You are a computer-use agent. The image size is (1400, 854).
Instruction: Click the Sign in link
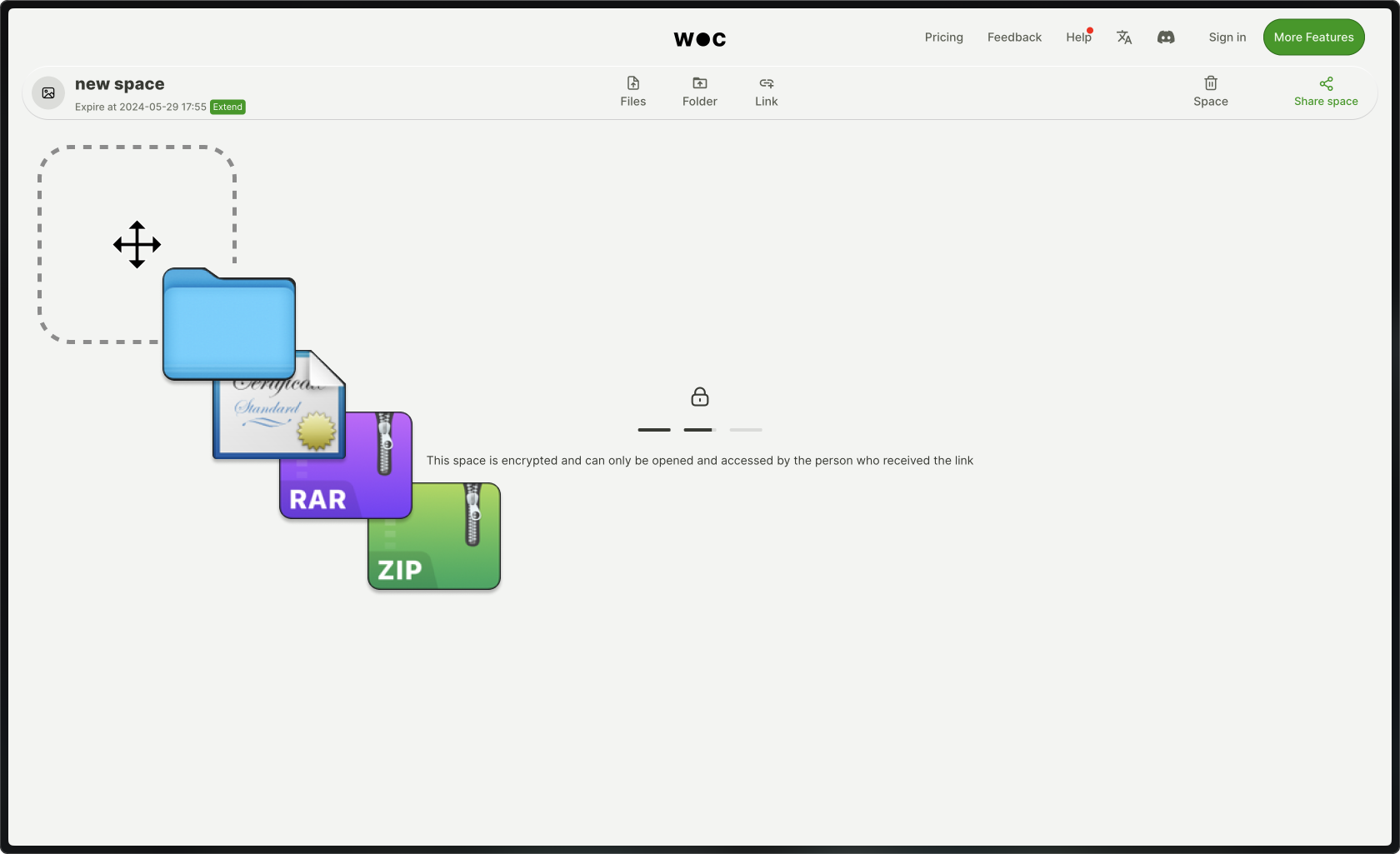pyautogui.click(x=1227, y=37)
